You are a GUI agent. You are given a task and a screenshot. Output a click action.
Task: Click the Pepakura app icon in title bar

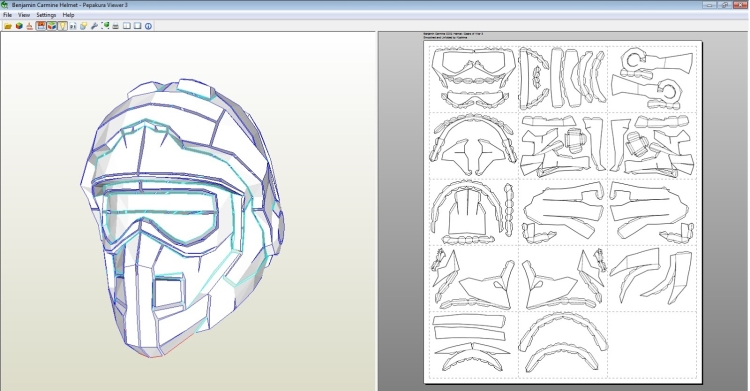(x=5, y=5)
